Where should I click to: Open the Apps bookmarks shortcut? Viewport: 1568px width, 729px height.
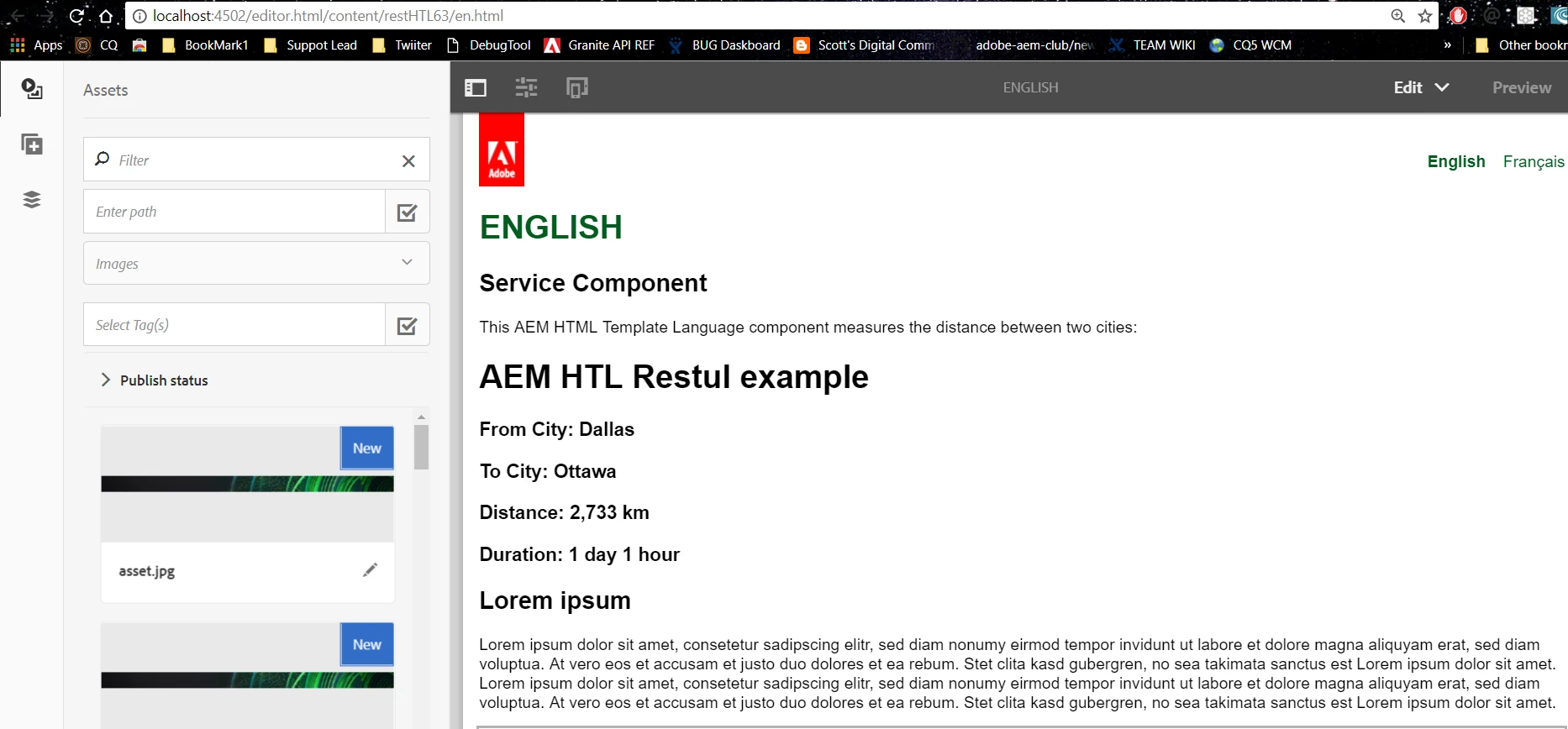coord(36,45)
